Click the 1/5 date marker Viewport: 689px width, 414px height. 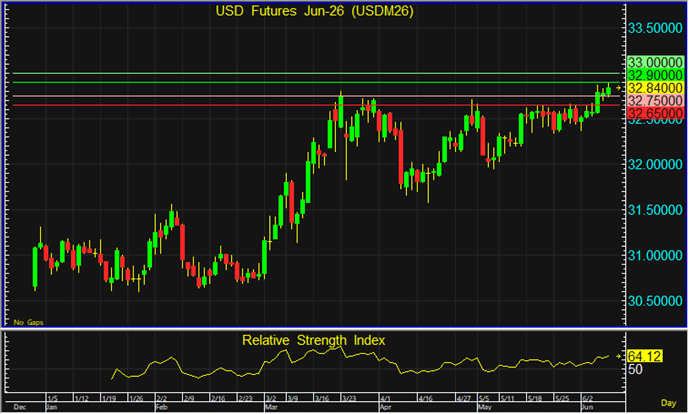pos(53,399)
